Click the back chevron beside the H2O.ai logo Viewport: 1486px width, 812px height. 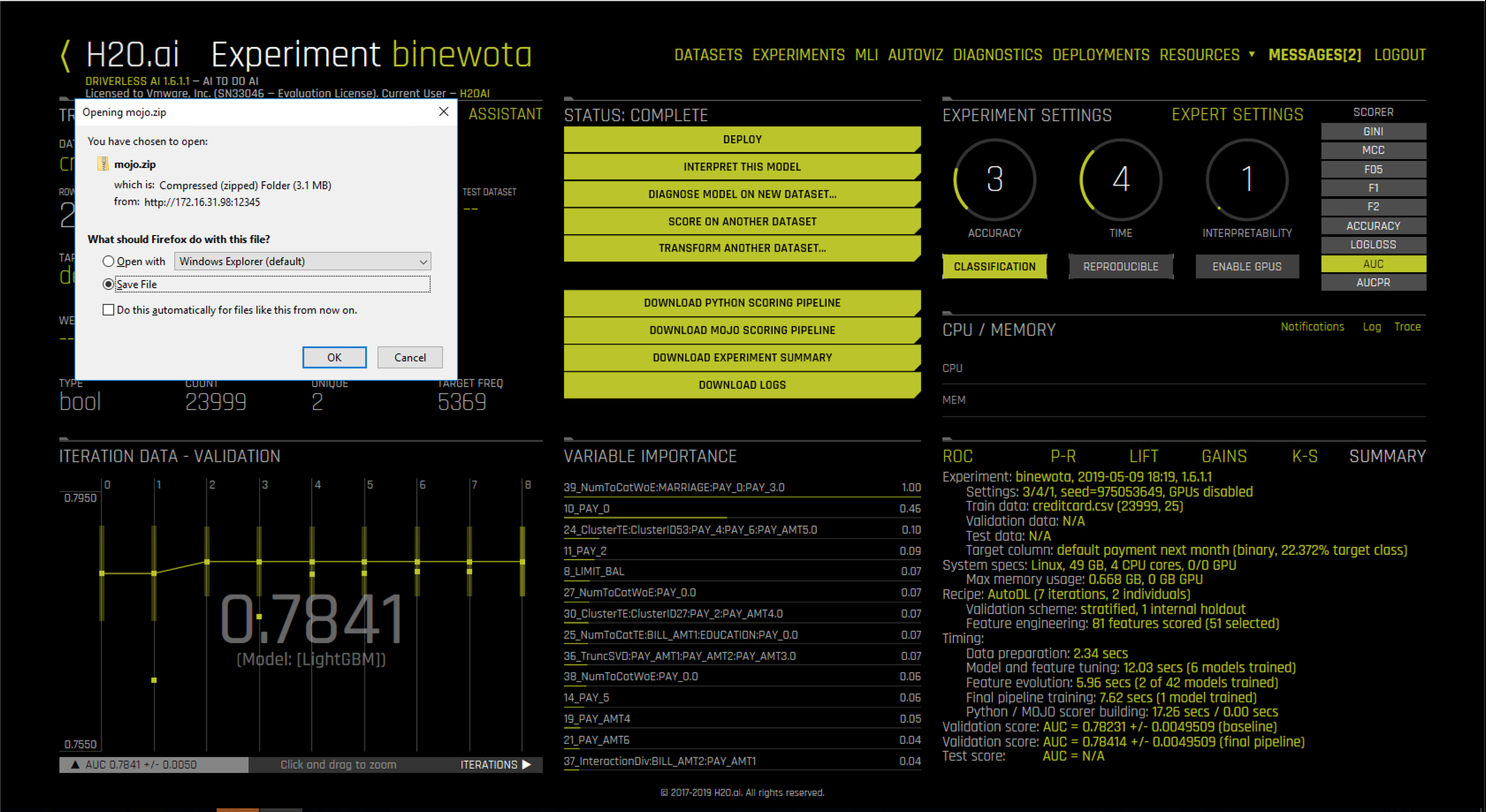(65, 55)
